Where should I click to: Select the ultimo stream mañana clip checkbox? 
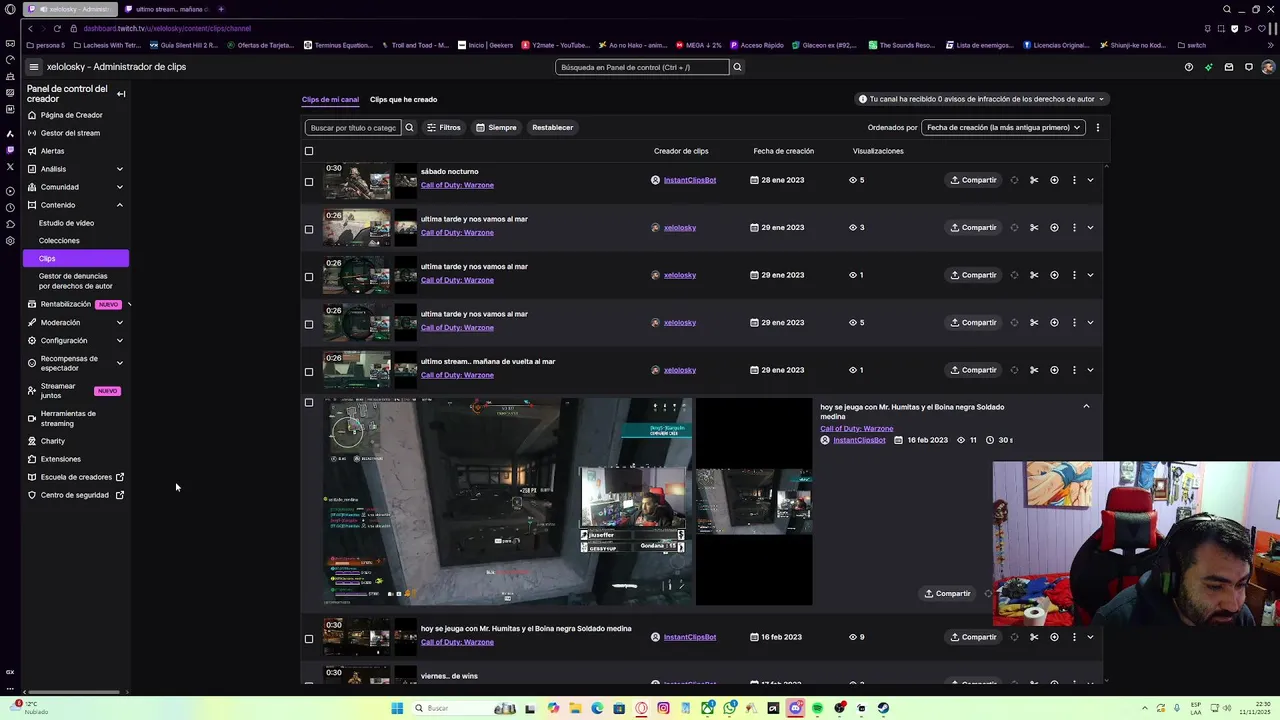[x=309, y=372]
